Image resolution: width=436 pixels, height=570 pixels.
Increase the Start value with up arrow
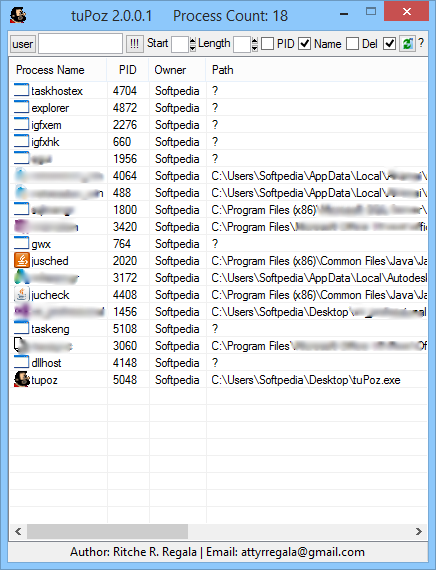(x=193, y=40)
